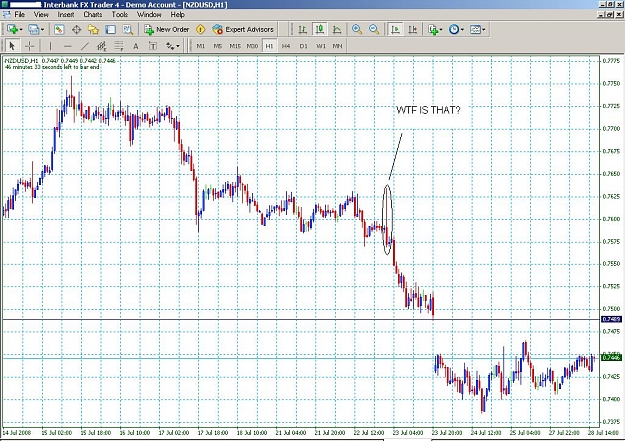Open the Window menu
Image resolution: width=625 pixels, height=441 pixels.
[x=149, y=15]
